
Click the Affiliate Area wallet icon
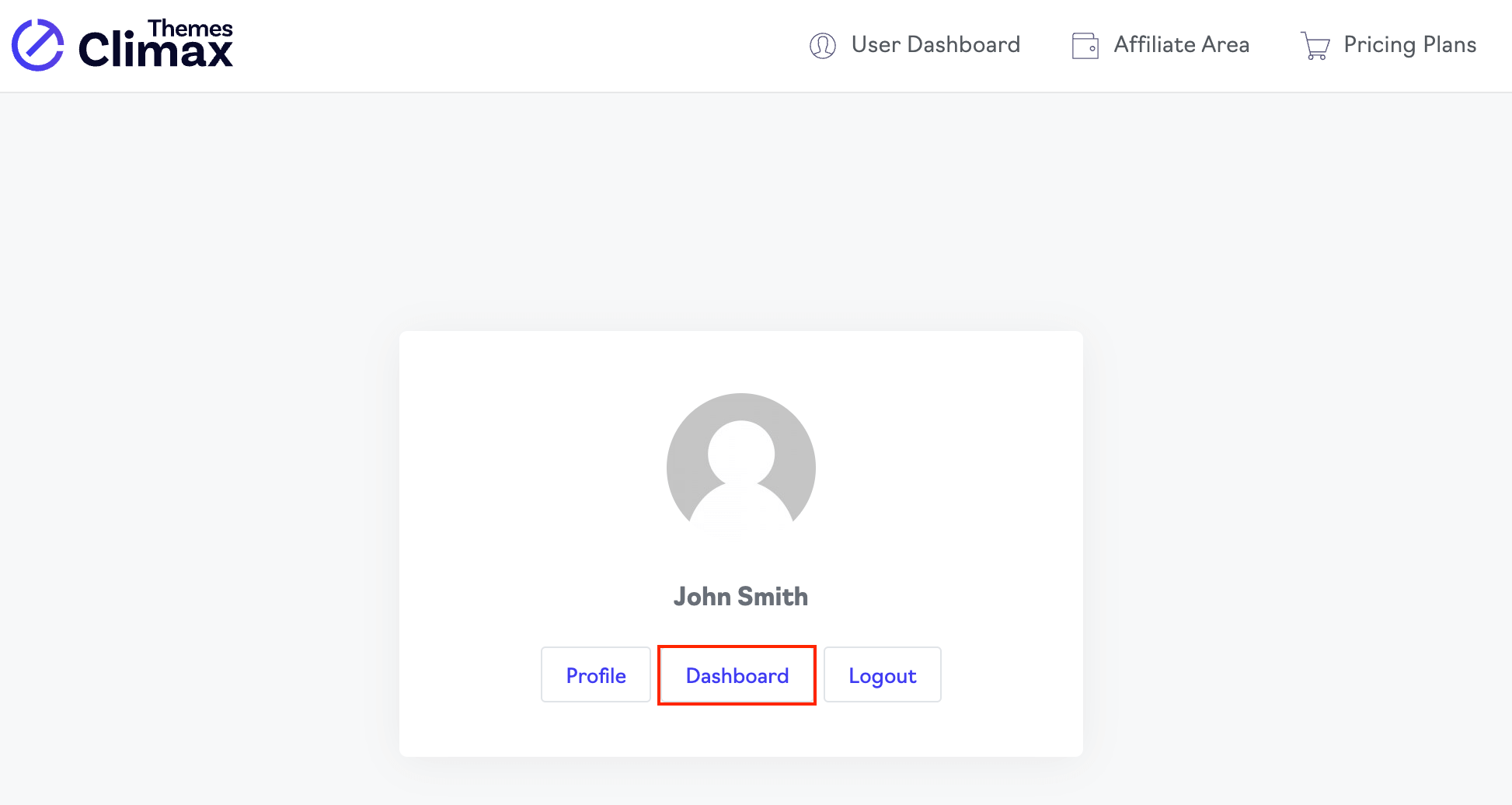1085,46
